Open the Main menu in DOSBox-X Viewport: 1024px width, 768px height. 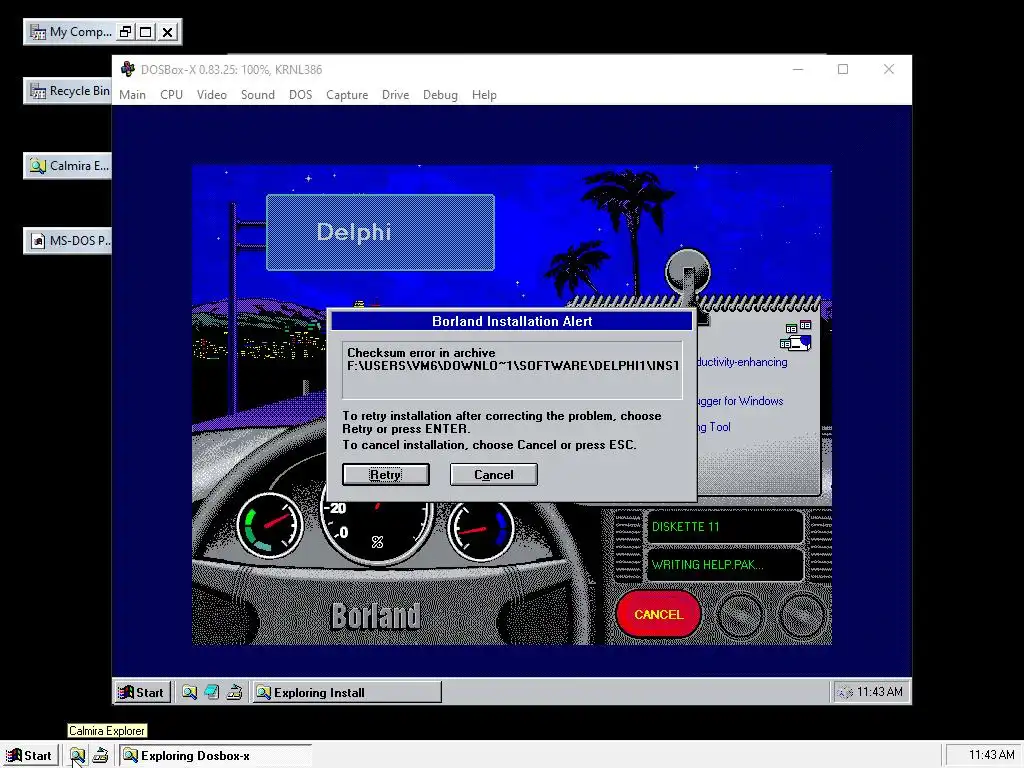click(133, 95)
